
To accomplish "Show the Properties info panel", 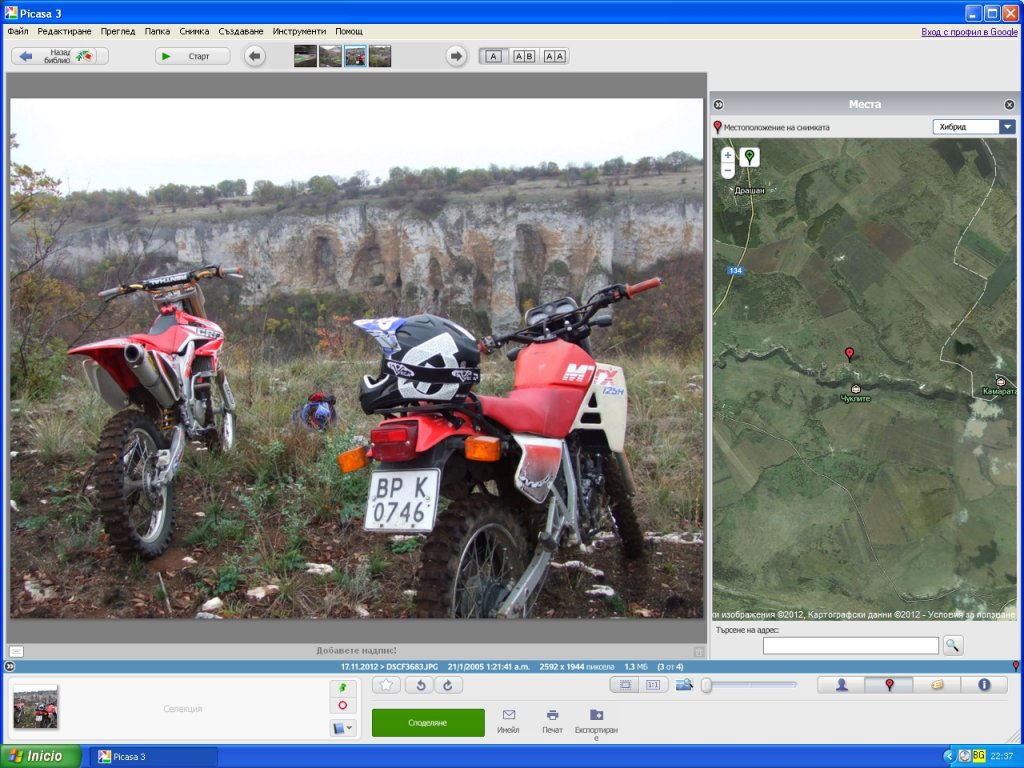I will click(984, 684).
